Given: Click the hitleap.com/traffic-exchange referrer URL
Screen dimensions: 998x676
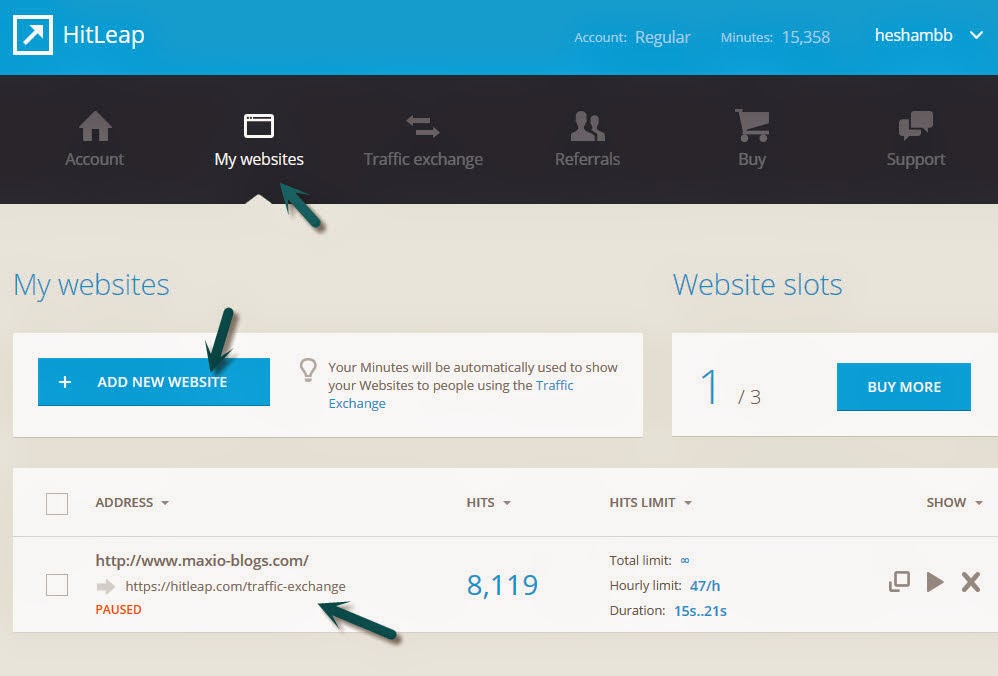Looking at the screenshot, I should [235, 586].
